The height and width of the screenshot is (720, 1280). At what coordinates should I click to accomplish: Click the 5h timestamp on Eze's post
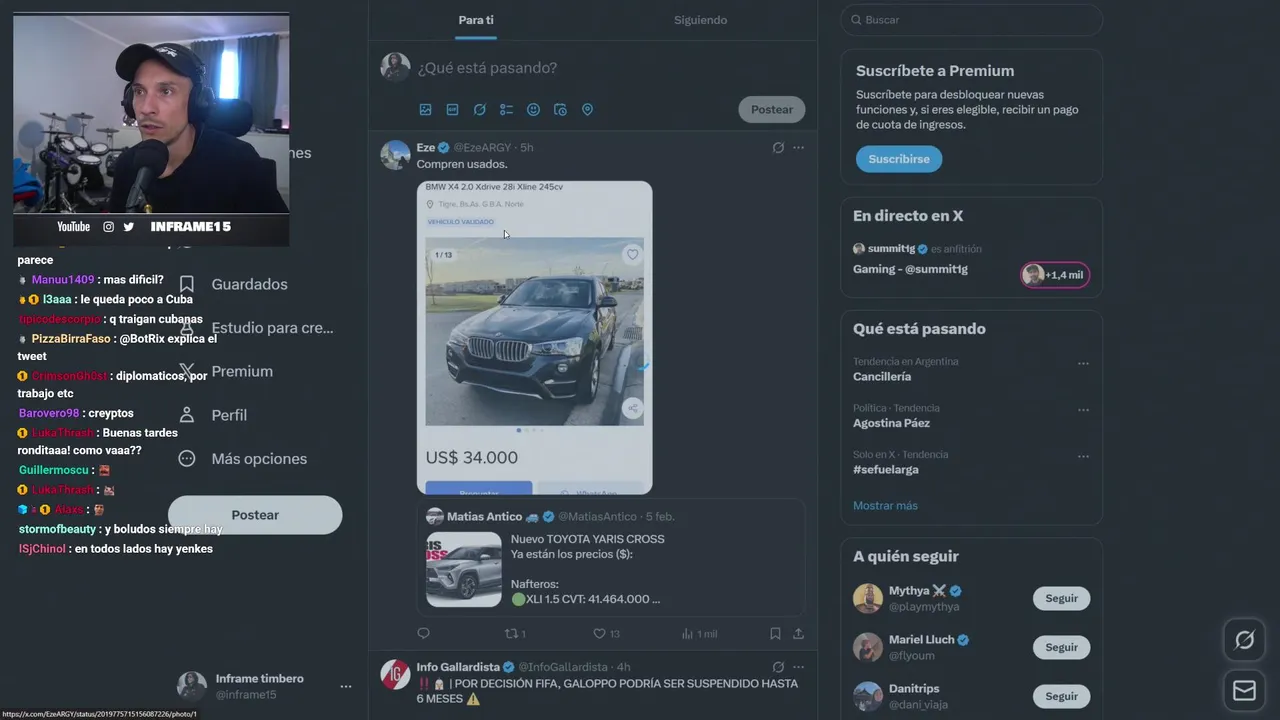click(x=527, y=148)
